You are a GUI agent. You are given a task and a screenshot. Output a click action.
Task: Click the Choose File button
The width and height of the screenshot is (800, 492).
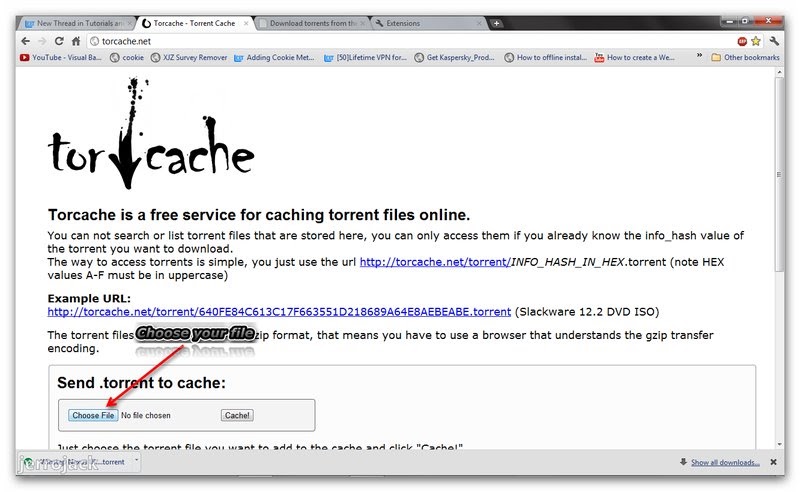point(93,415)
